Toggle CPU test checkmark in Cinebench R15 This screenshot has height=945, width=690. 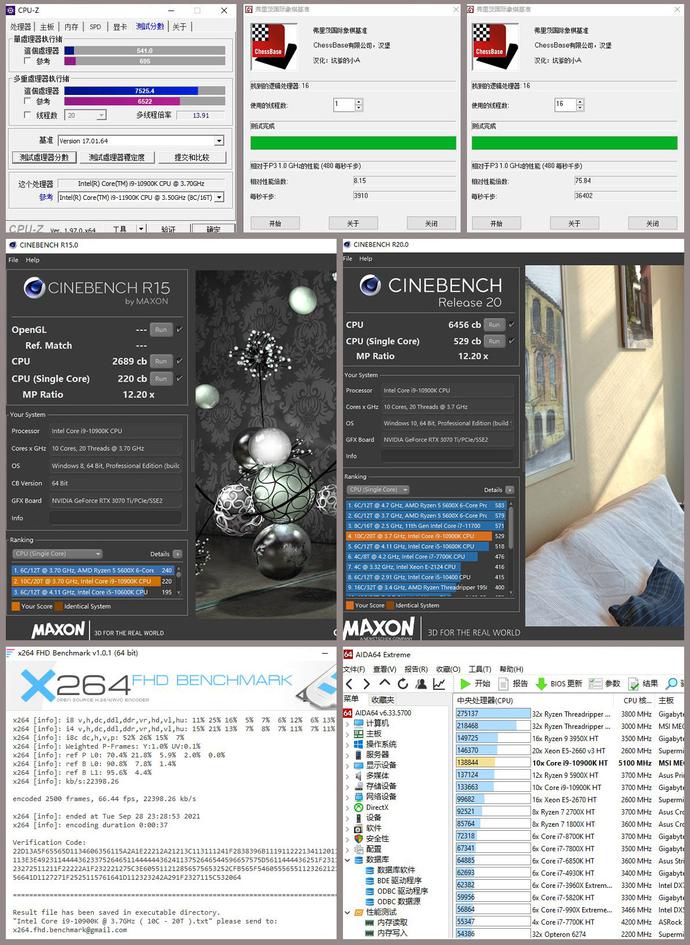pos(180,361)
